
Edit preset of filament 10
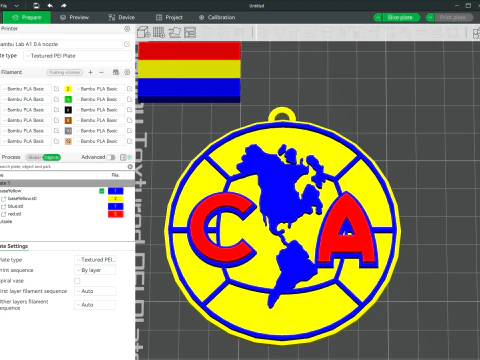[x=129, y=131]
